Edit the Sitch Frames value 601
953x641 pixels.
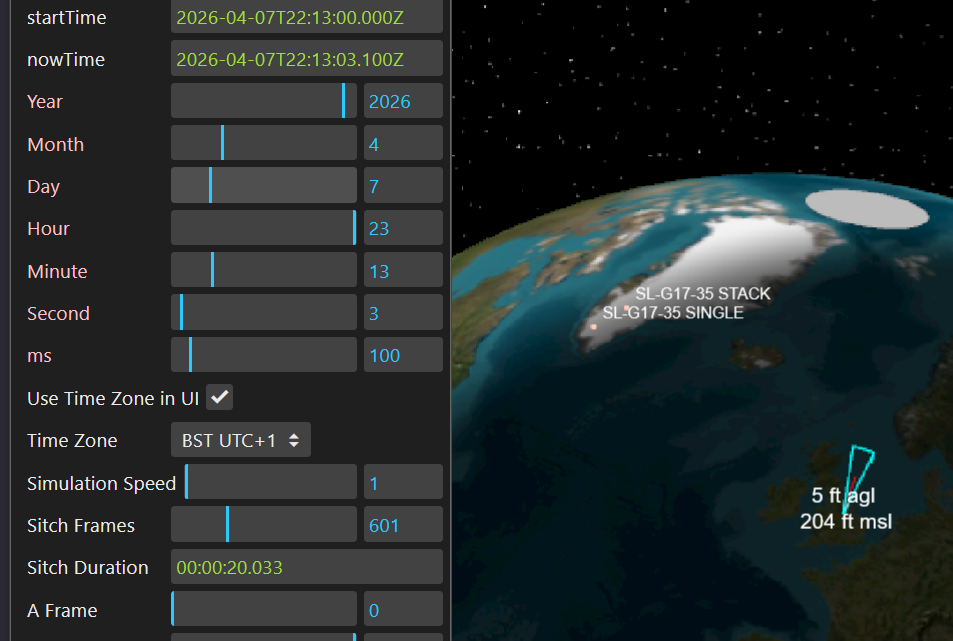(x=403, y=525)
